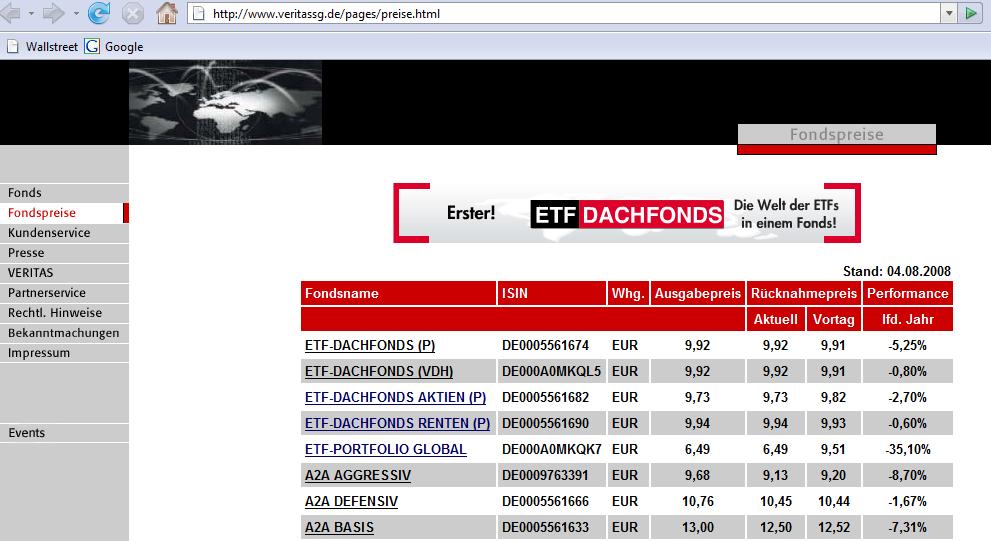This screenshot has width=991, height=541.
Task: Open the A2A BASIS fund link
Action: click(339, 527)
